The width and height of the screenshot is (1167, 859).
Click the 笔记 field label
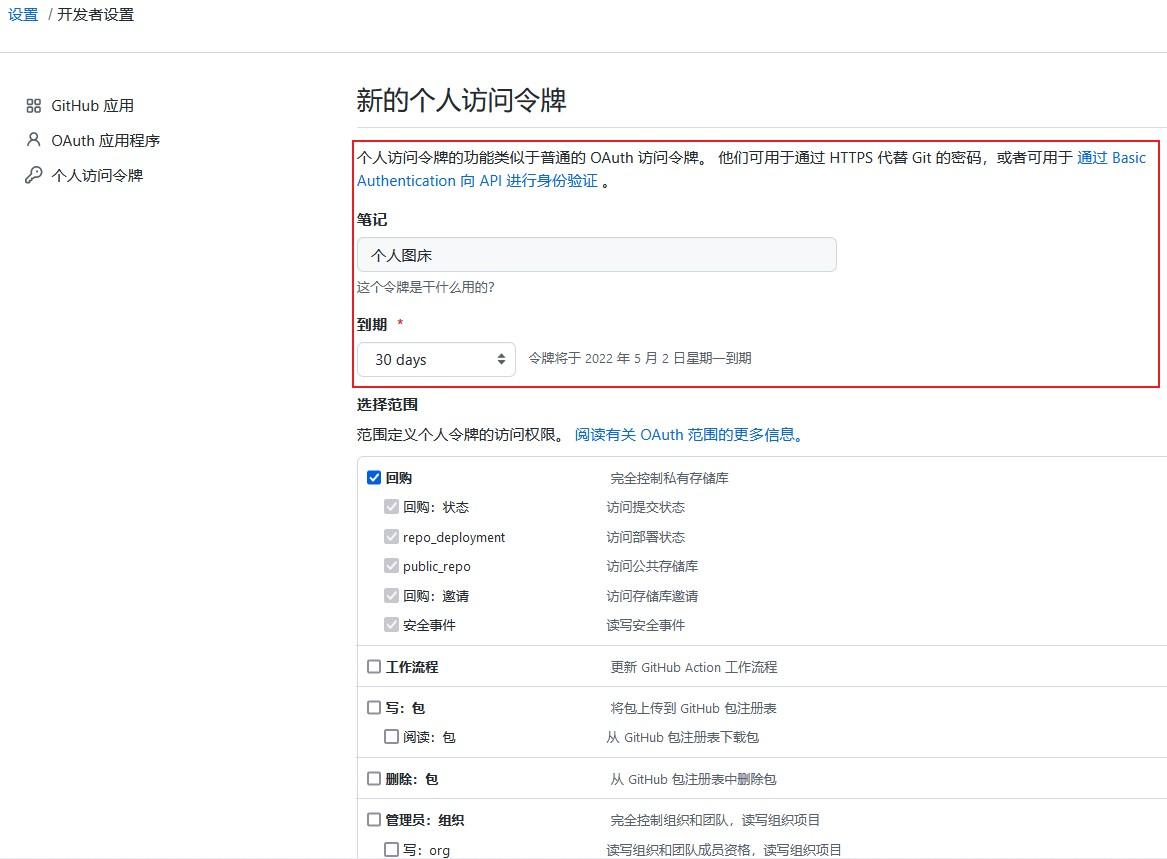[372, 220]
